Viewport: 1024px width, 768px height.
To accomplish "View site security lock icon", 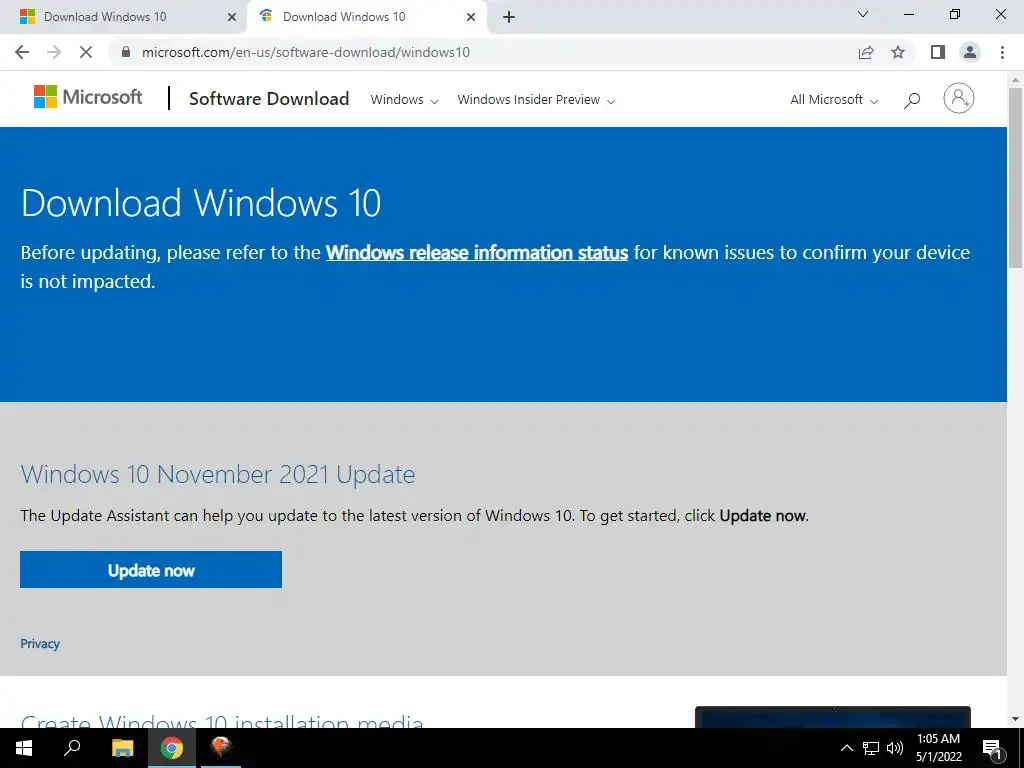I will [x=126, y=52].
